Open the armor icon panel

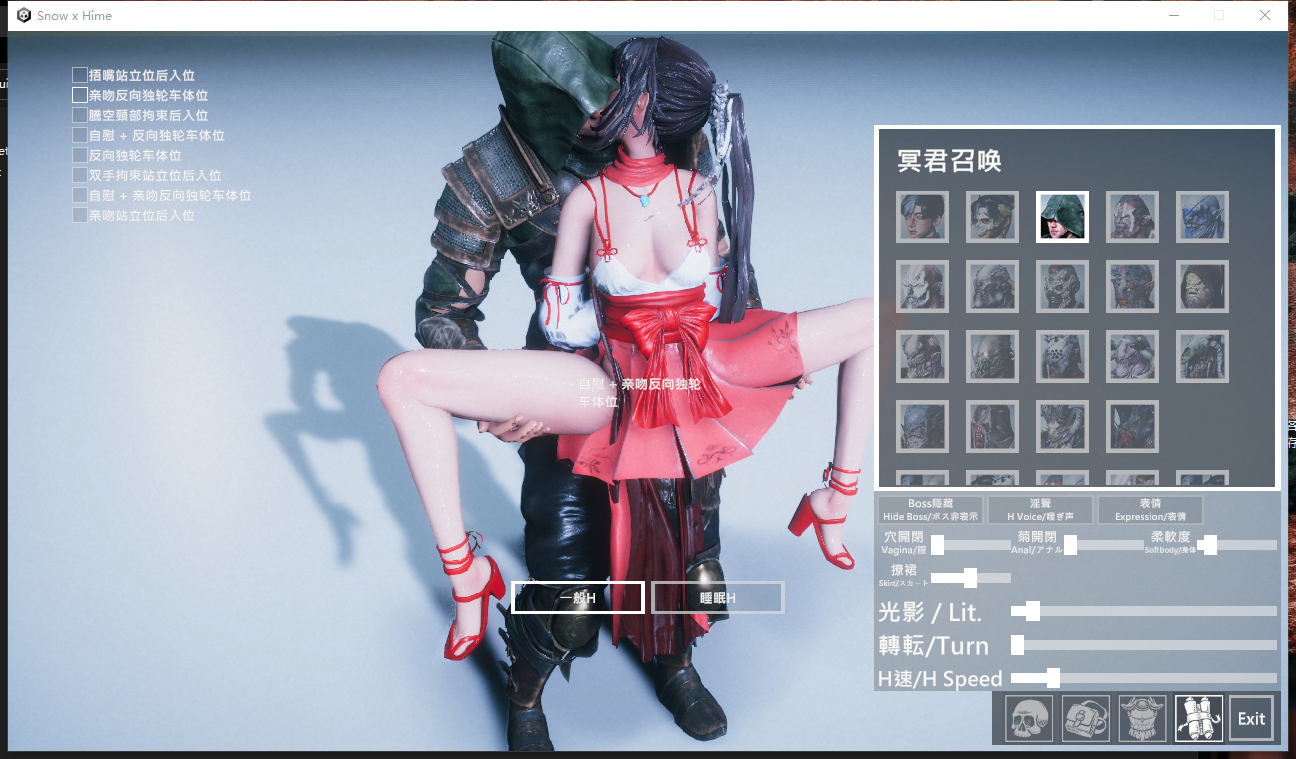tap(1143, 719)
